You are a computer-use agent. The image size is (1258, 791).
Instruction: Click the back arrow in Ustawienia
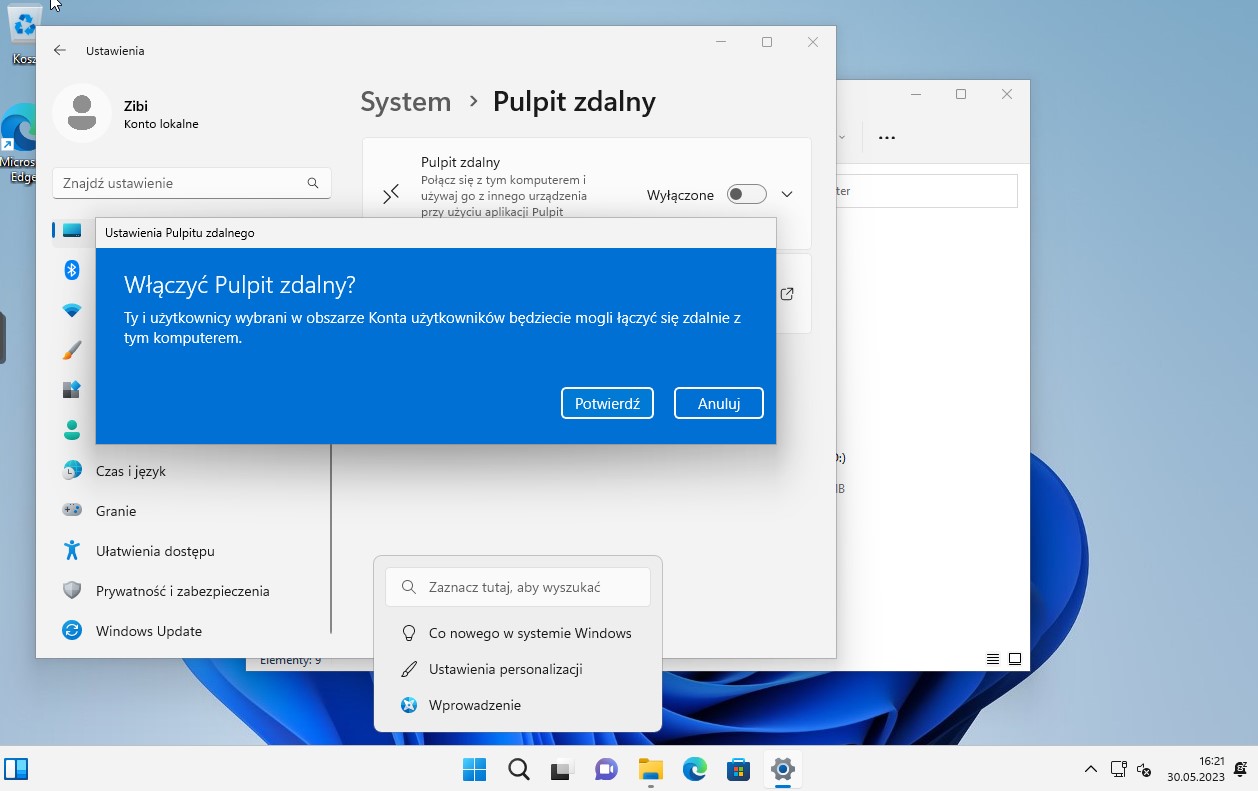(60, 50)
